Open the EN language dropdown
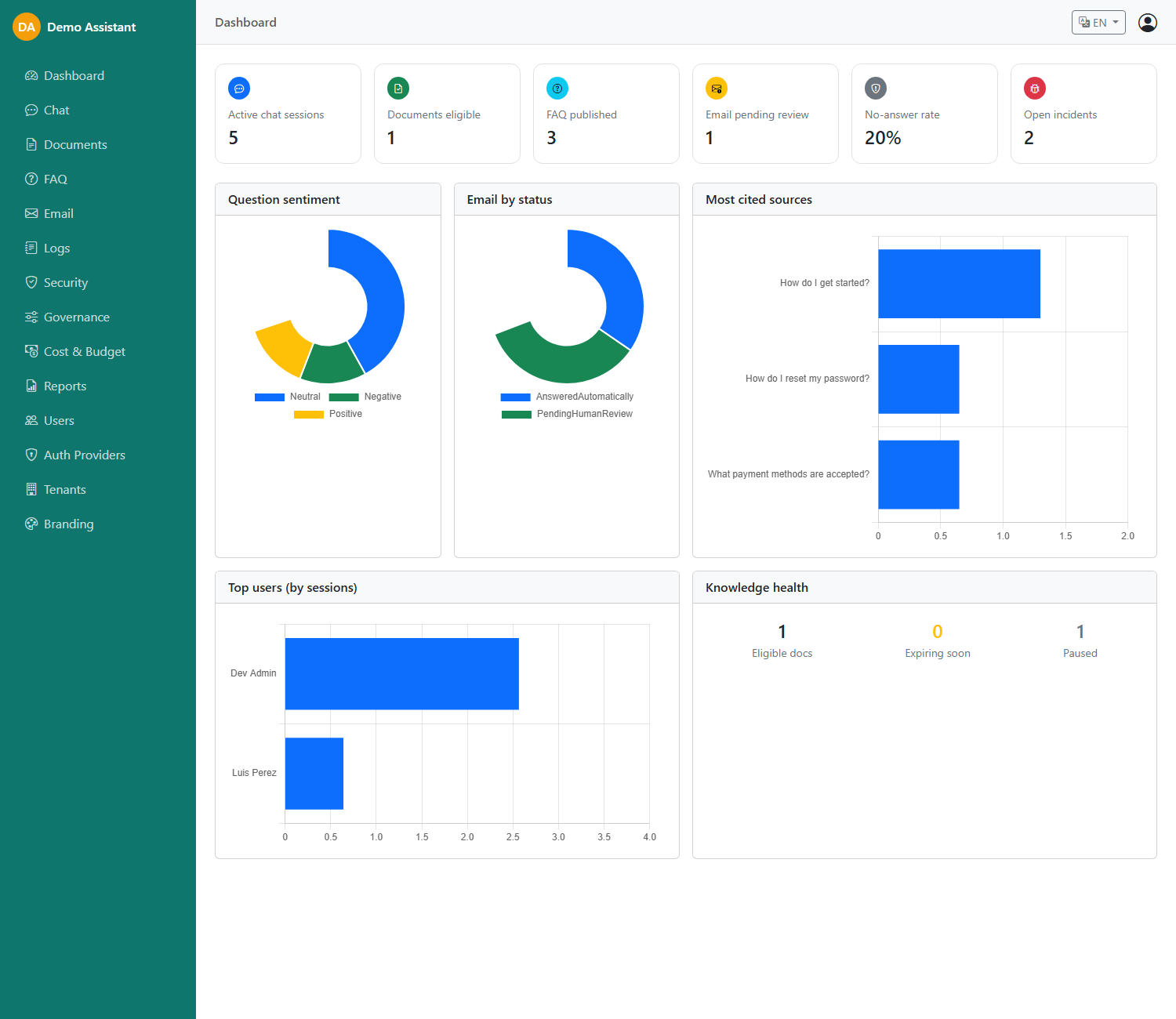 click(x=1098, y=23)
